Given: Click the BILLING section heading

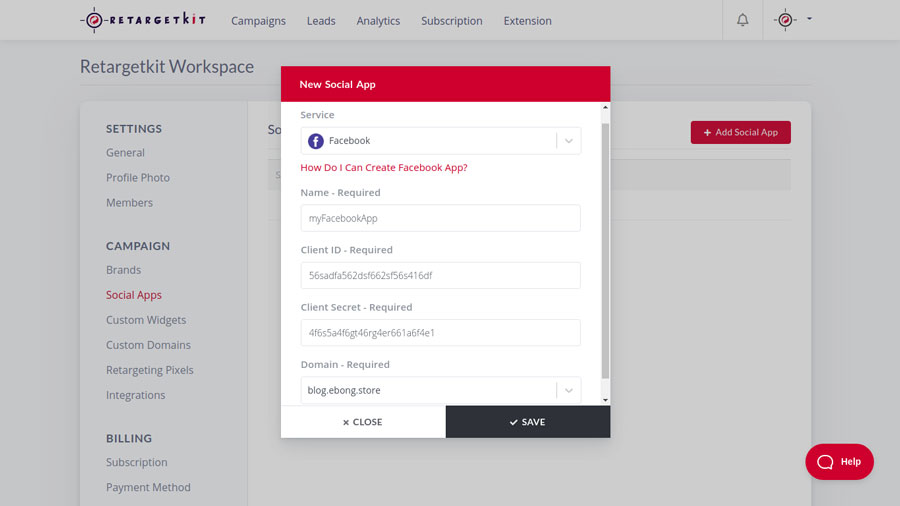Looking at the screenshot, I should coord(129,438).
